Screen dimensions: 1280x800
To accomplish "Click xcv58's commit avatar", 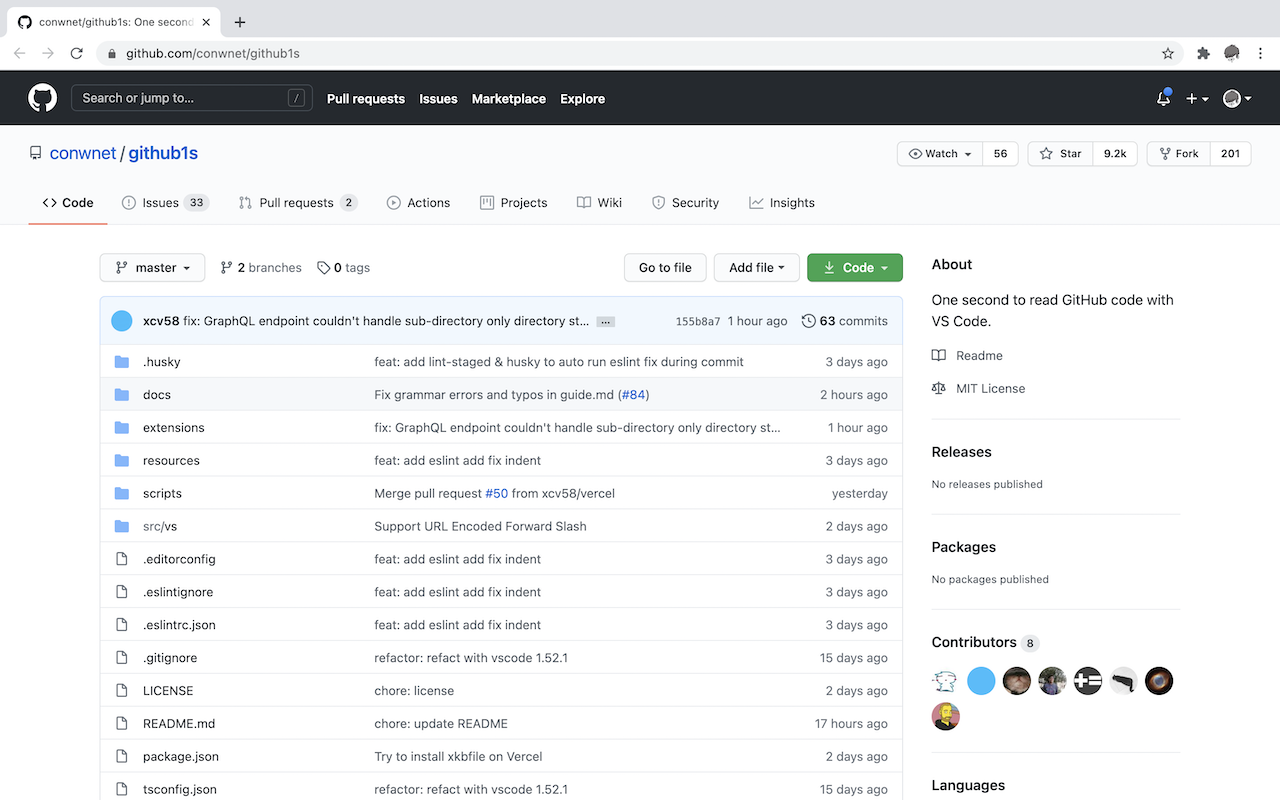I will [x=121, y=320].
